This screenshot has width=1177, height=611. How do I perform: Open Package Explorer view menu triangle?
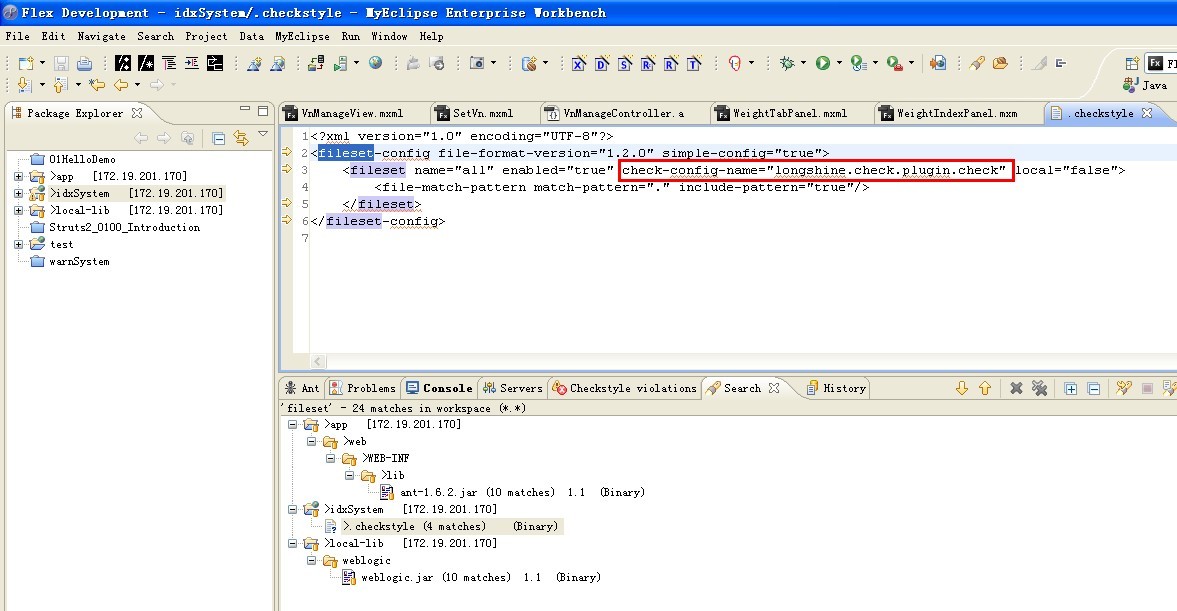(263, 134)
